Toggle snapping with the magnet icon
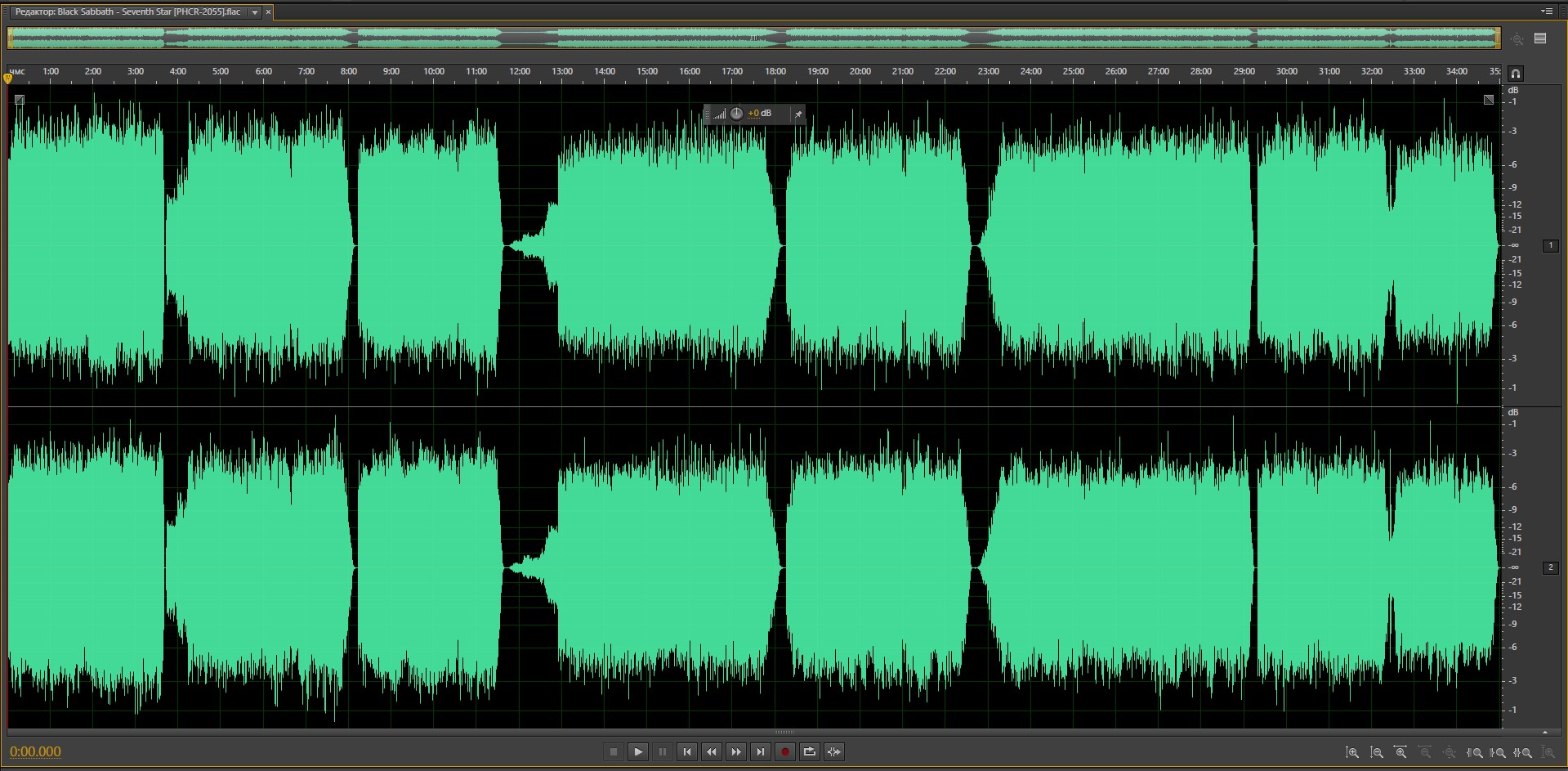1568x771 pixels. pyautogui.click(x=1516, y=74)
